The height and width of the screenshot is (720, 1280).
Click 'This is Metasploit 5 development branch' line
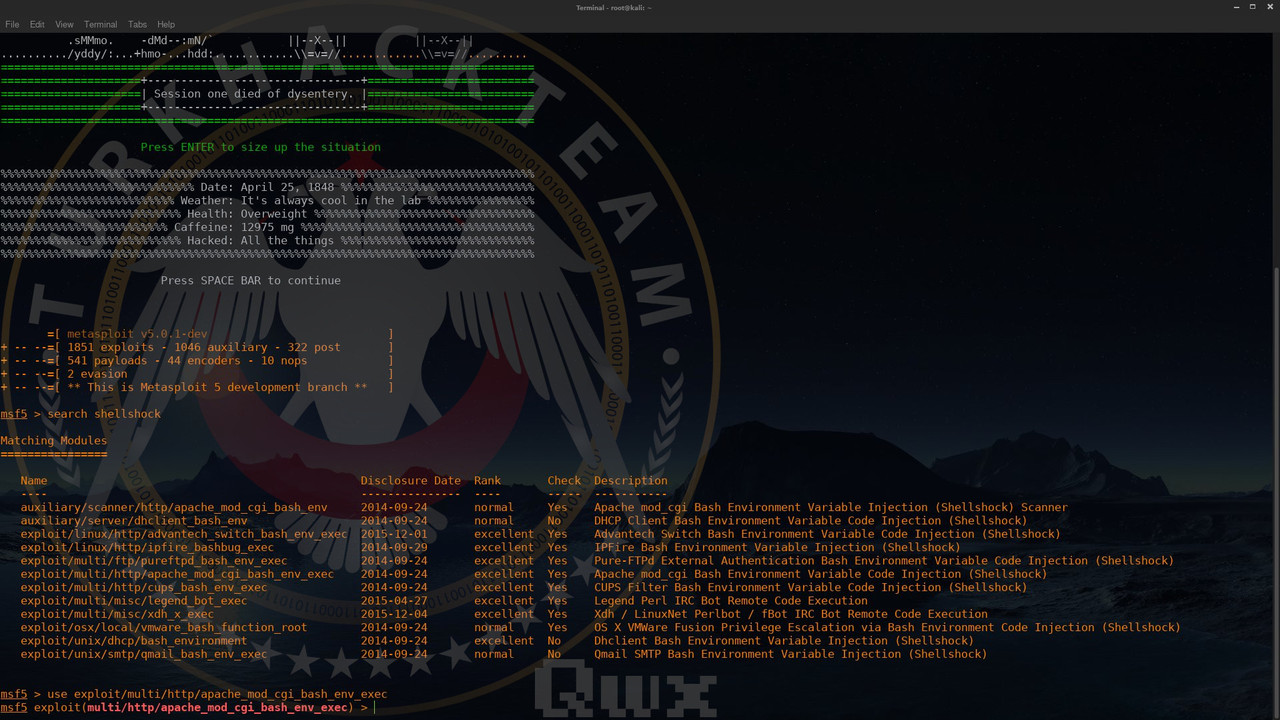(x=217, y=387)
